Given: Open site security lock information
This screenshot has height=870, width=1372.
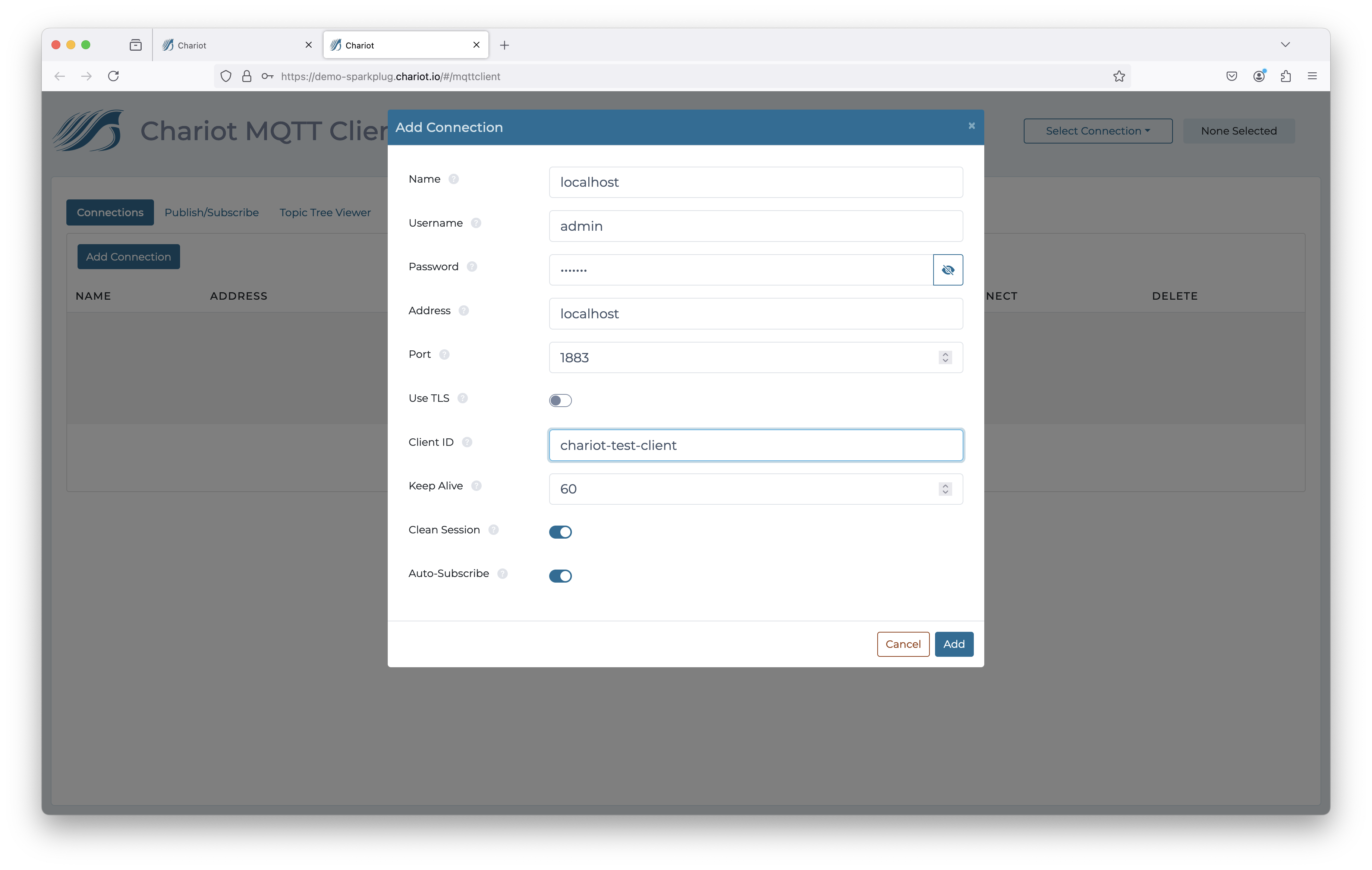Looking at the screenshot, I should tap(247, 76).
